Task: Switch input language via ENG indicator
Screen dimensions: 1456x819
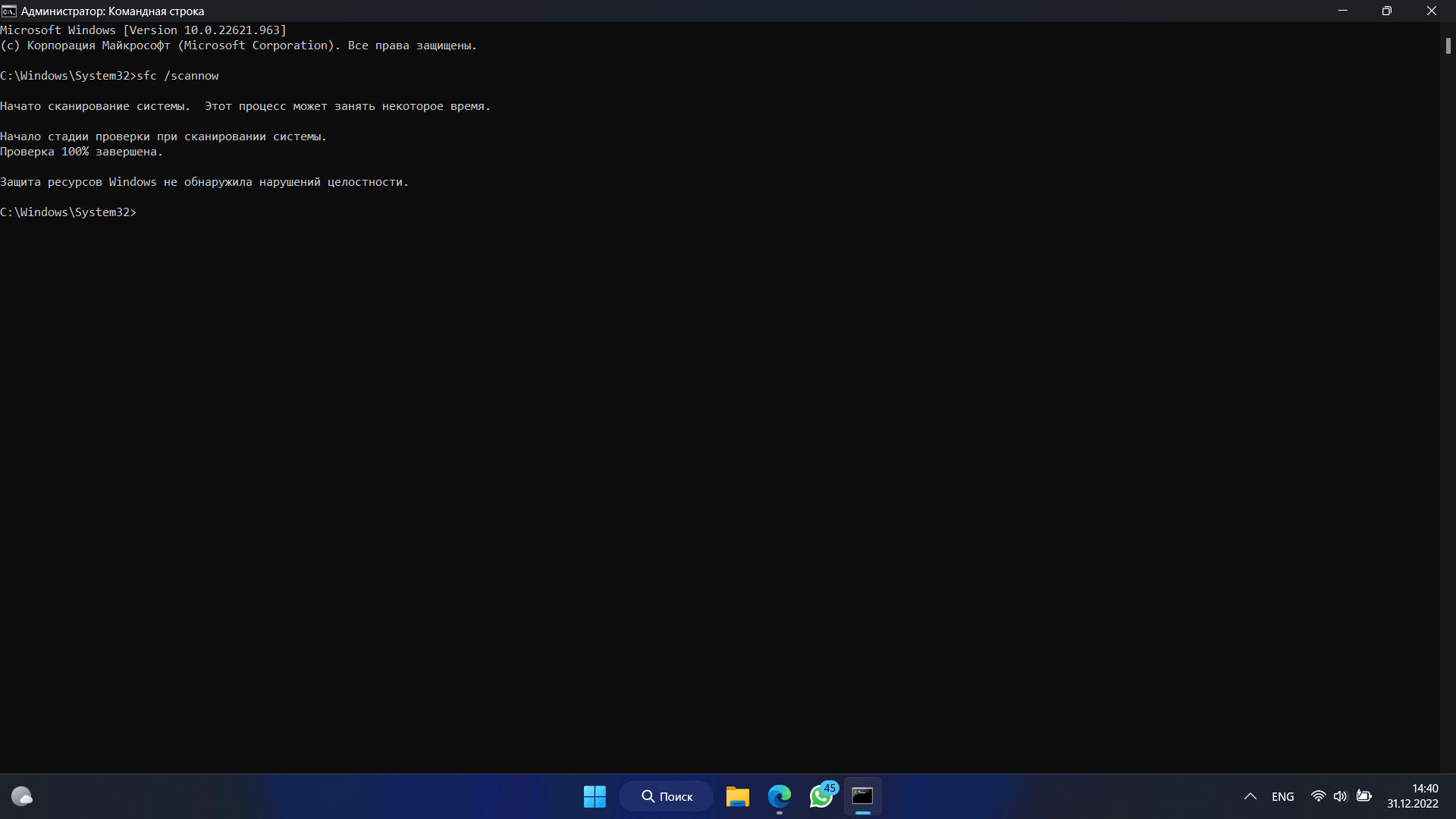Action: tap(1283, 796)
